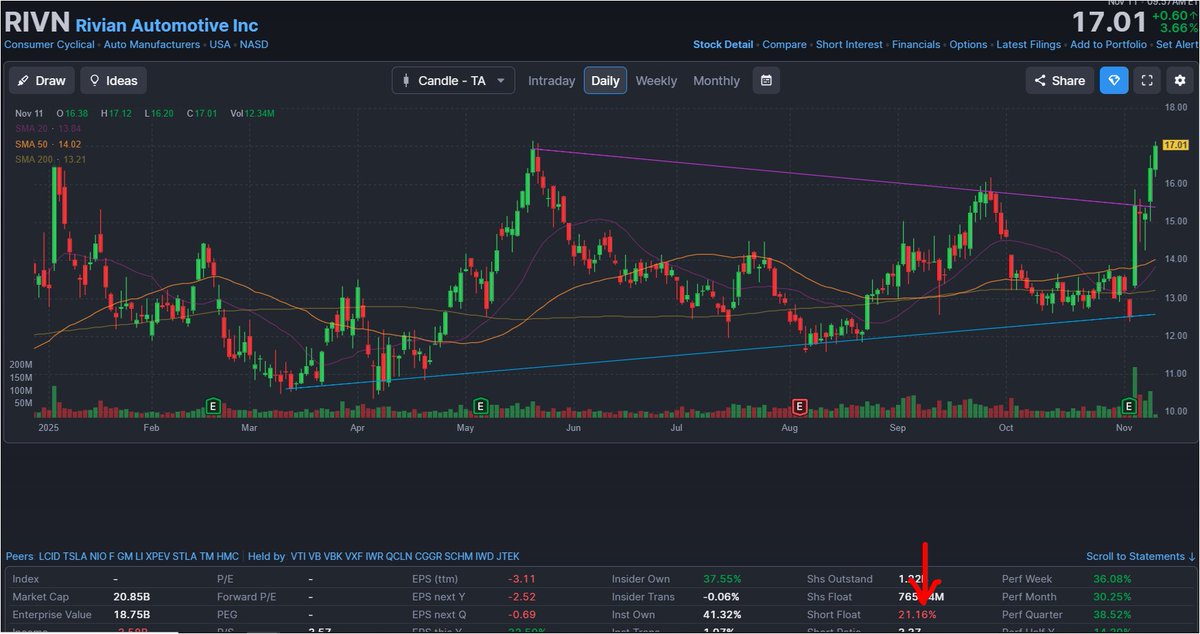This screenshot has height=634, width=1200.
Task: Switch to the Weekly tab
Action: point(656,80)
